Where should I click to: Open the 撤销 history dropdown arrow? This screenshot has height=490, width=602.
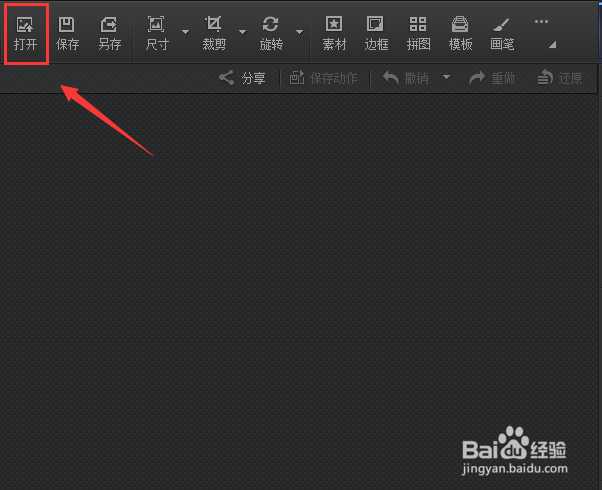[446, 77]
